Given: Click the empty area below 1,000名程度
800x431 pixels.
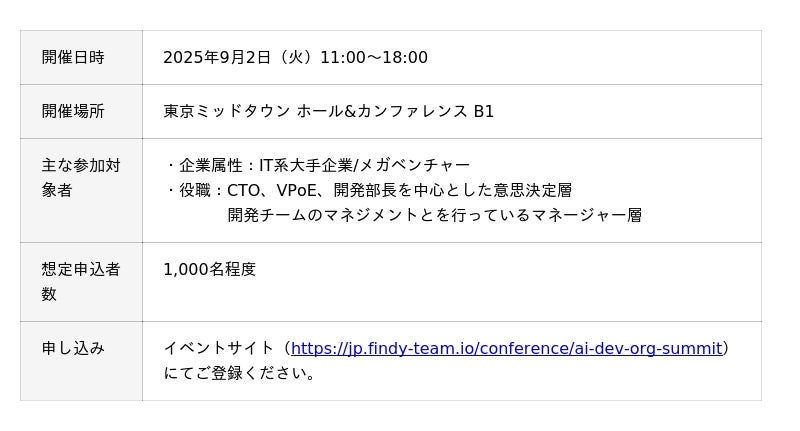Looking at the screenshot, I should tap(452, 301).
